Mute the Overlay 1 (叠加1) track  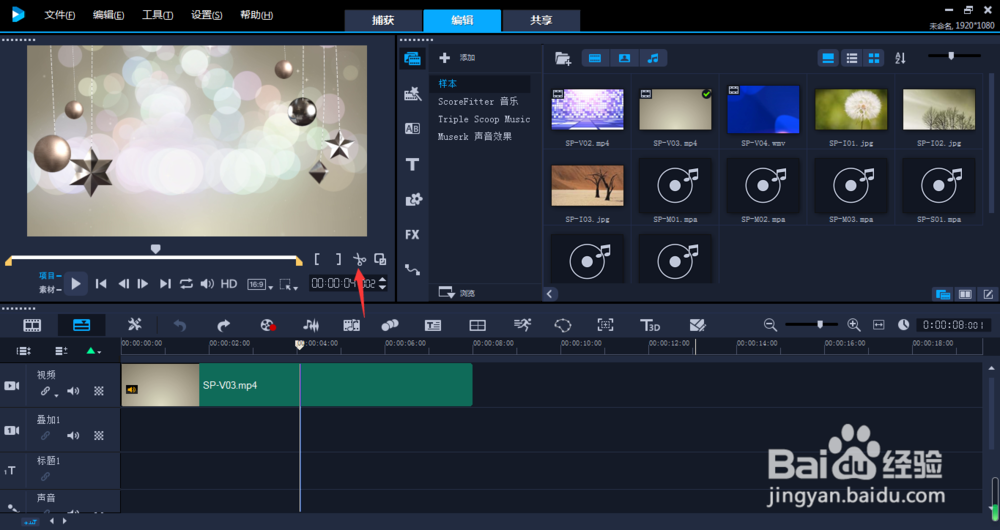(x=73, y=436)
